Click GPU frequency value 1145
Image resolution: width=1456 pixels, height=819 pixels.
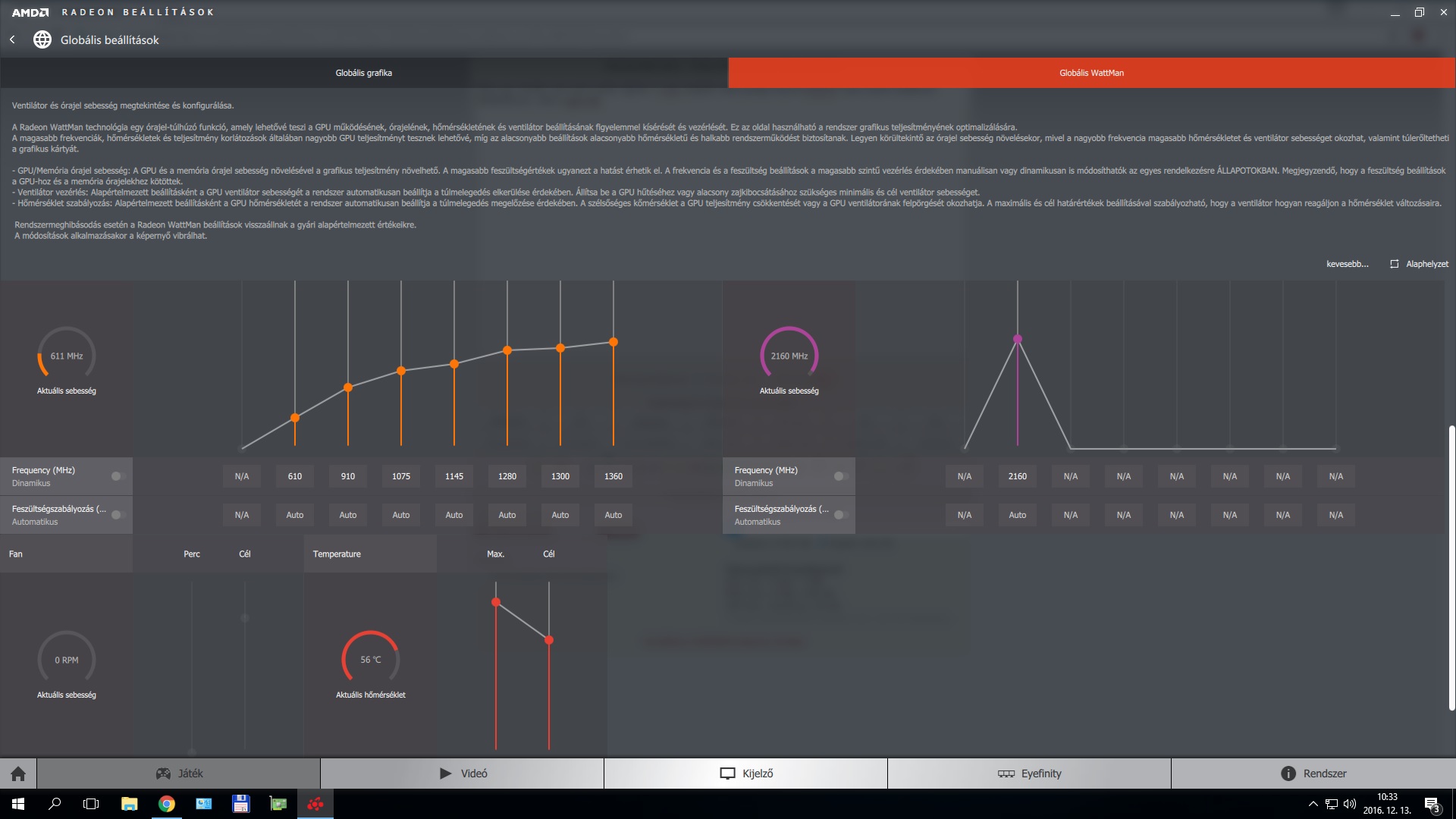pos(454,476)
